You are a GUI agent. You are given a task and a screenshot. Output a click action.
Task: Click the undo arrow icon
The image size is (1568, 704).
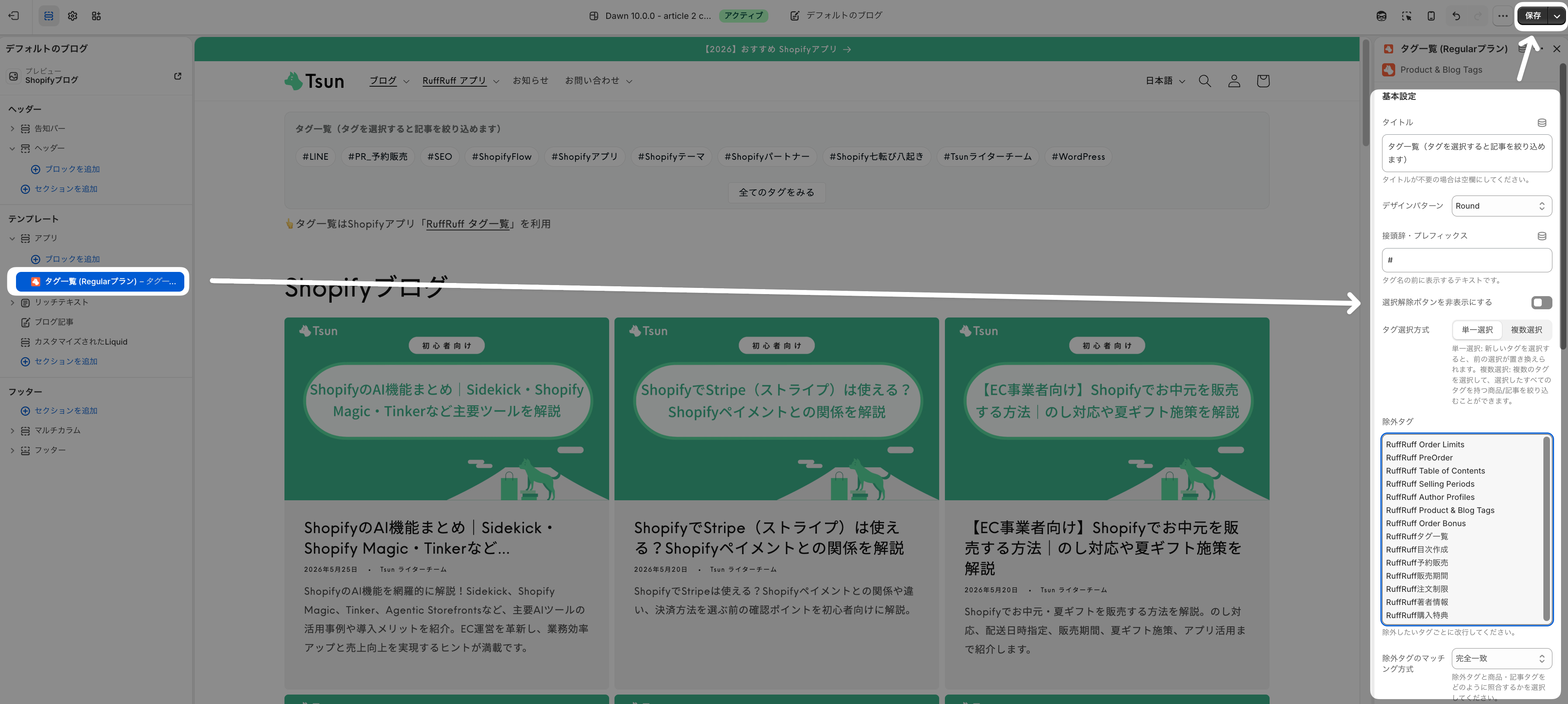point(1456,16)
